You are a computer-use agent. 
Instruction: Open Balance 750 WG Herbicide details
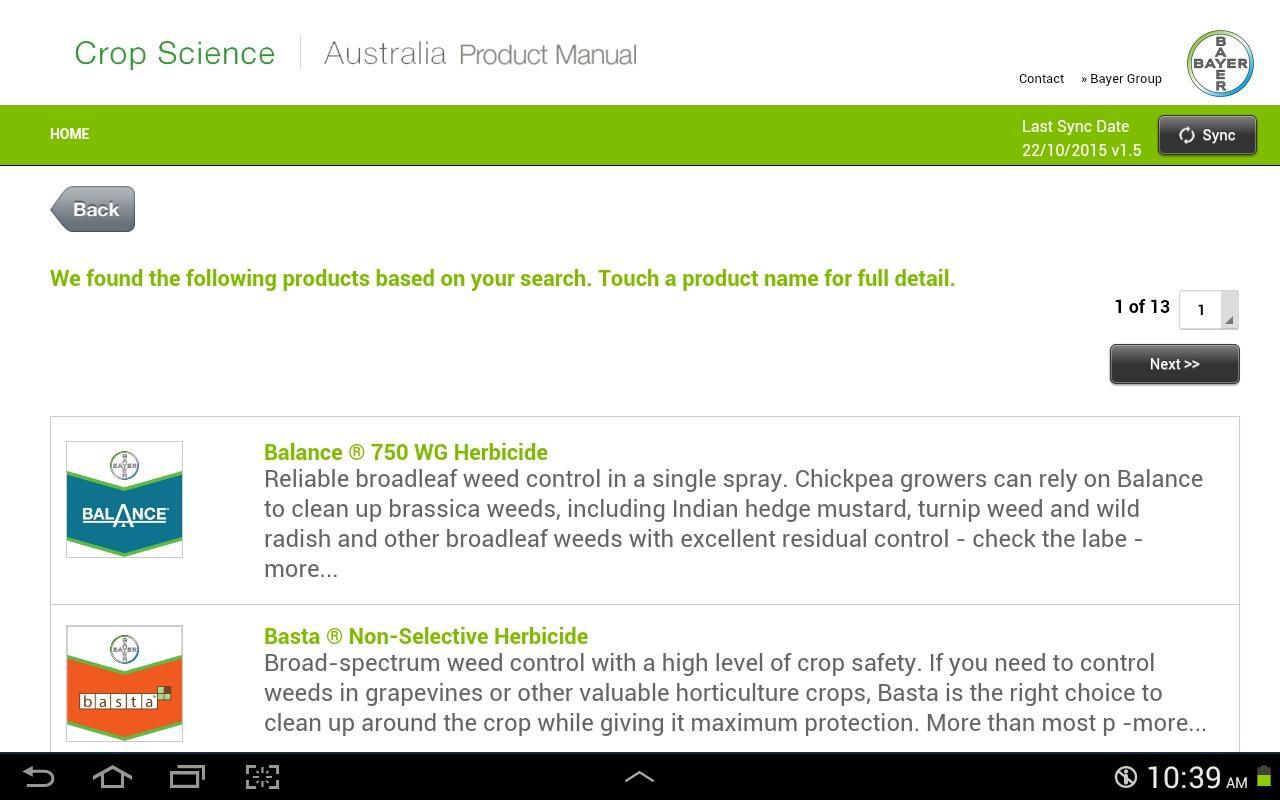(x=405, y=452)
